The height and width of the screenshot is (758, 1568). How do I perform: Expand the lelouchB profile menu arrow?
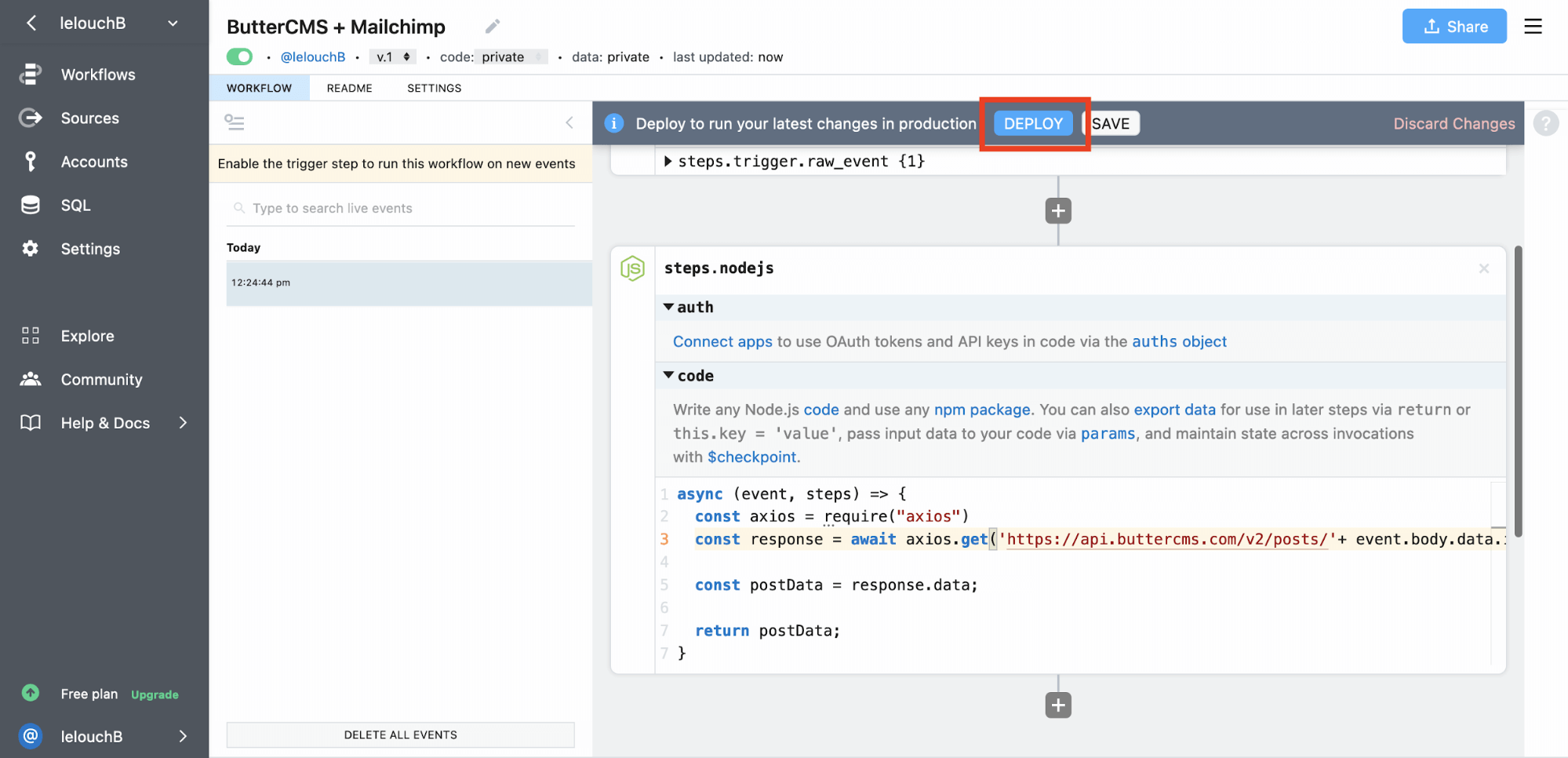tap(183, 736)
